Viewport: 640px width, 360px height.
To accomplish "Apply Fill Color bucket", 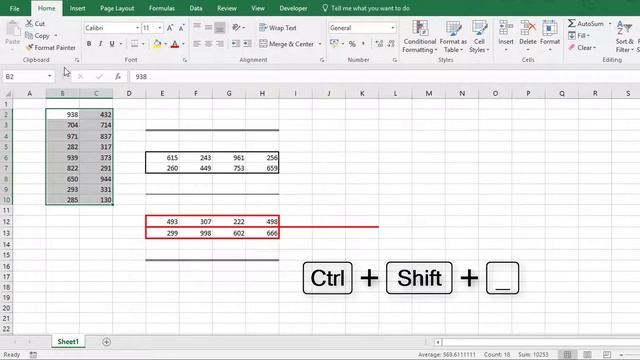I will [x=157, y=44].
